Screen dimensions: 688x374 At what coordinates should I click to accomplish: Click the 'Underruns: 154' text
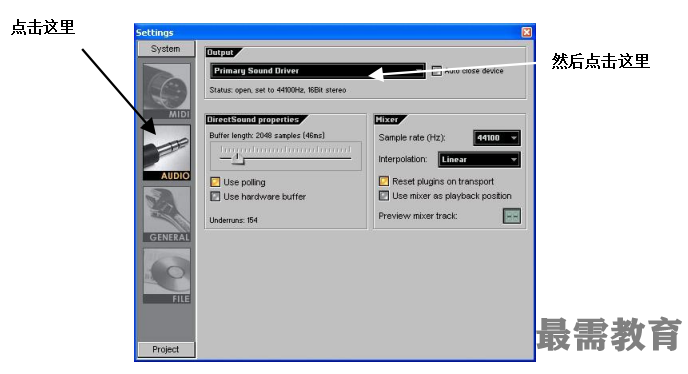(233, 220)
